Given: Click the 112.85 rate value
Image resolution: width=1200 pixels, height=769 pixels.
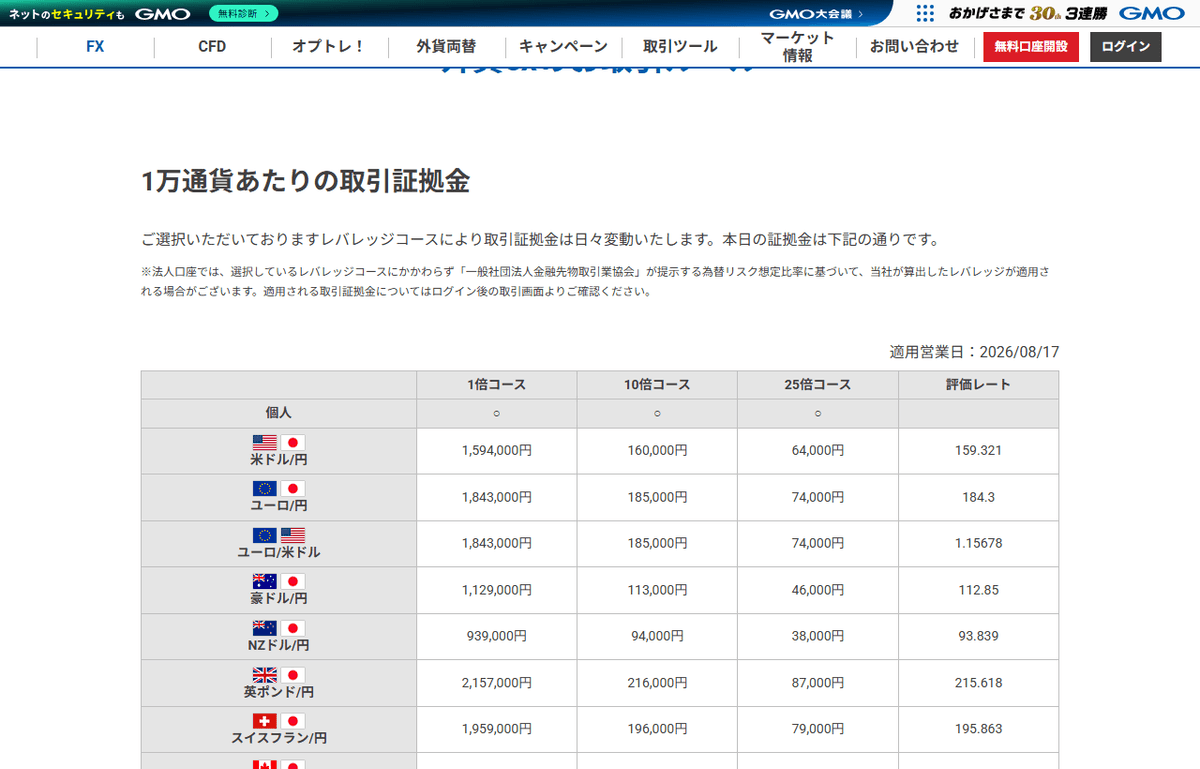Looking at the screenshot, I should click(x=978, y=590).
